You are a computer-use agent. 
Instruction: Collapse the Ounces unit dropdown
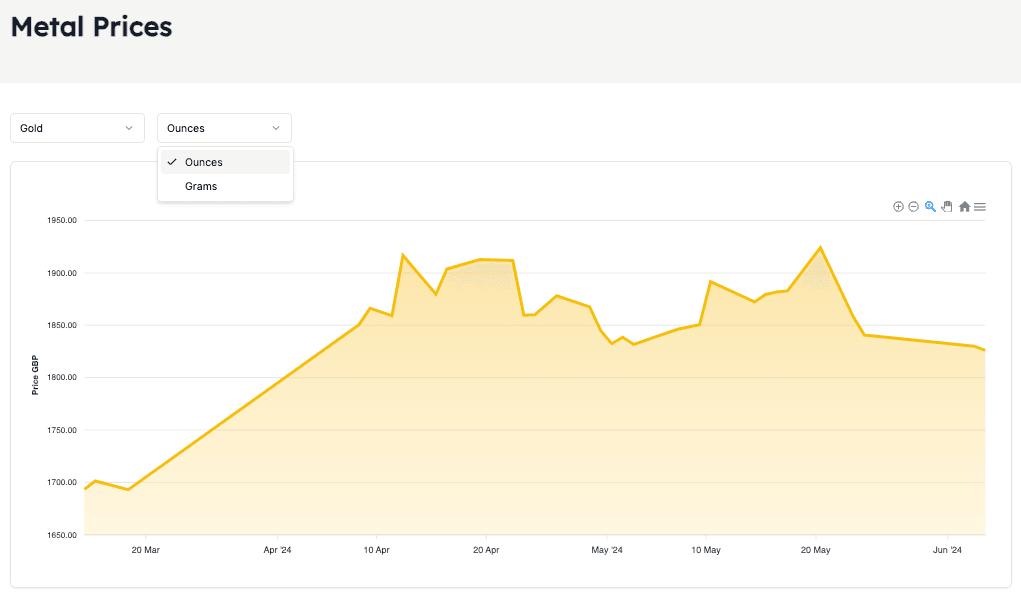pos(224,128)
